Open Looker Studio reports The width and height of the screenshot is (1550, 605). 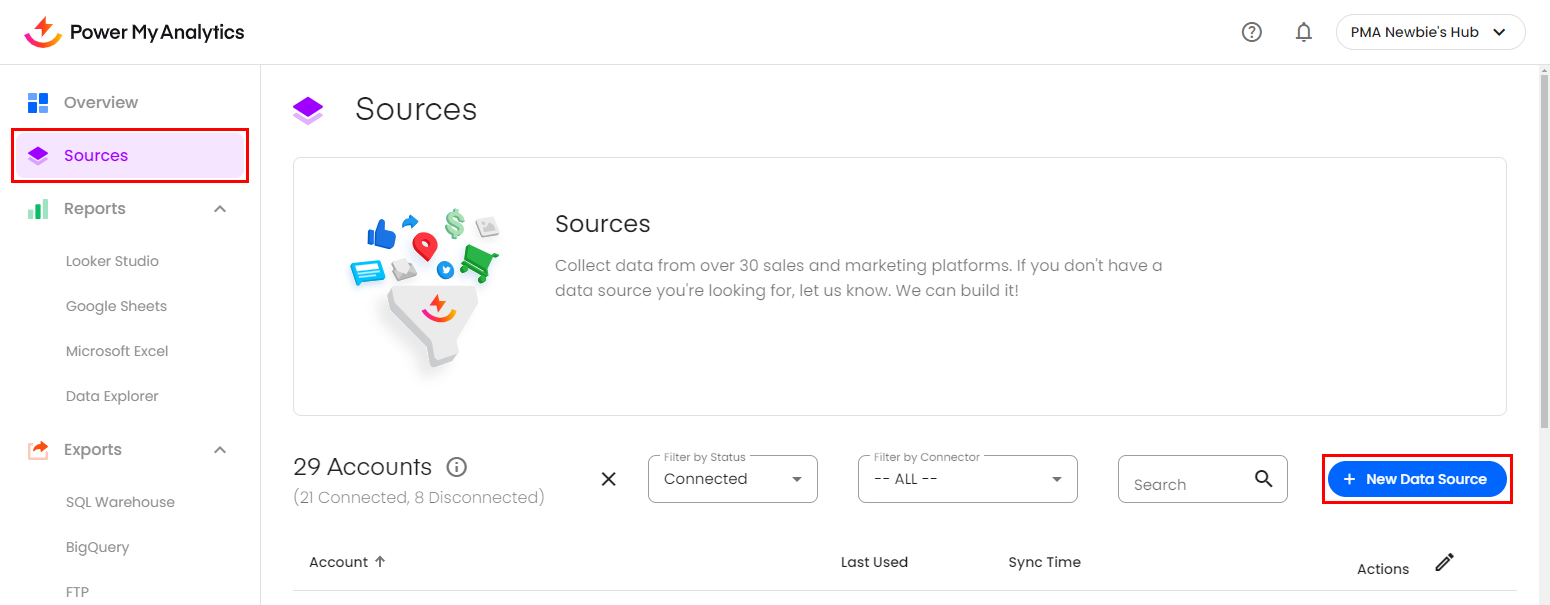click(112, 261)
